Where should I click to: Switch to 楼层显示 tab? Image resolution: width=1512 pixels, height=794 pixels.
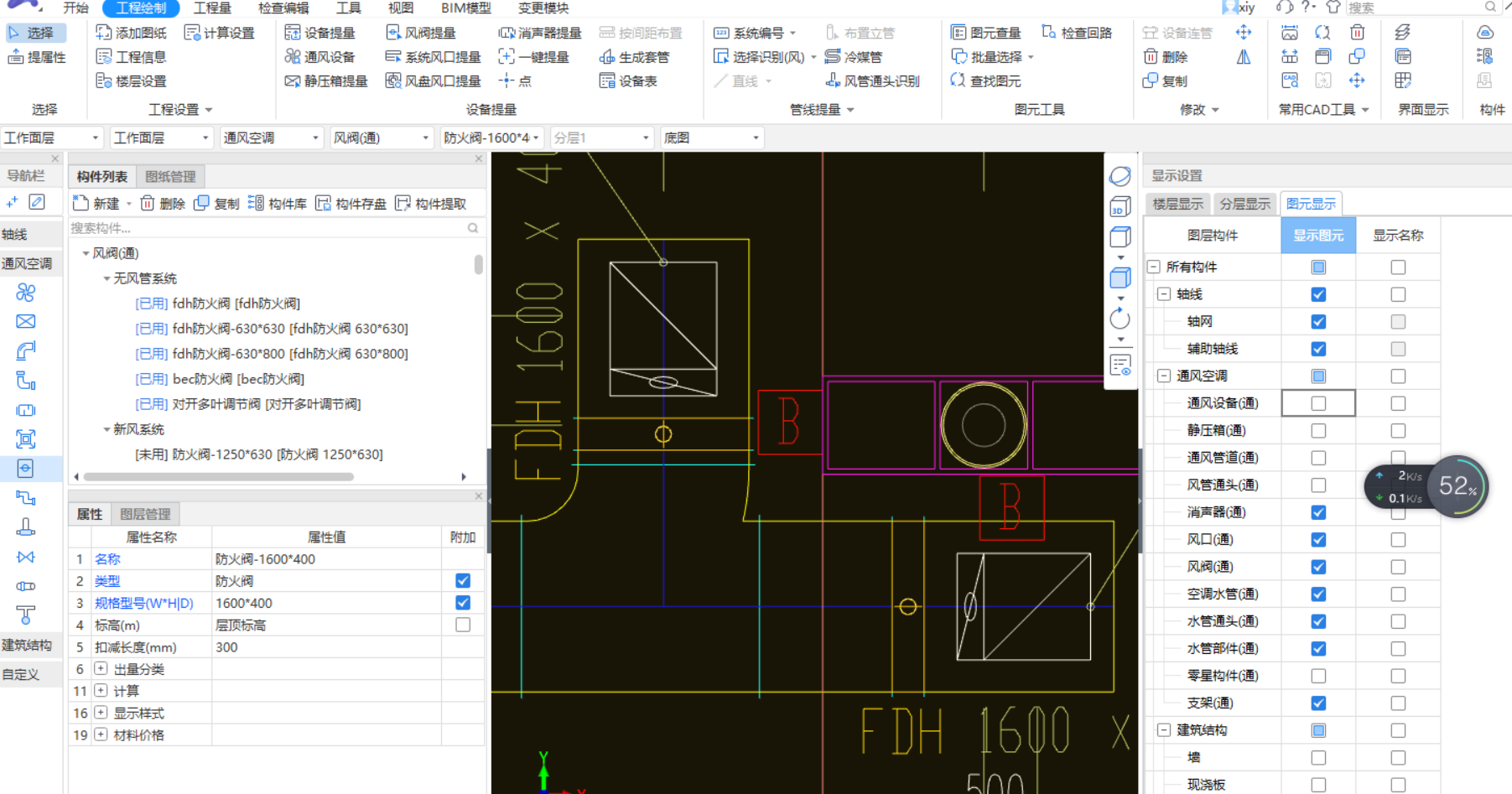coord(1177,204)
